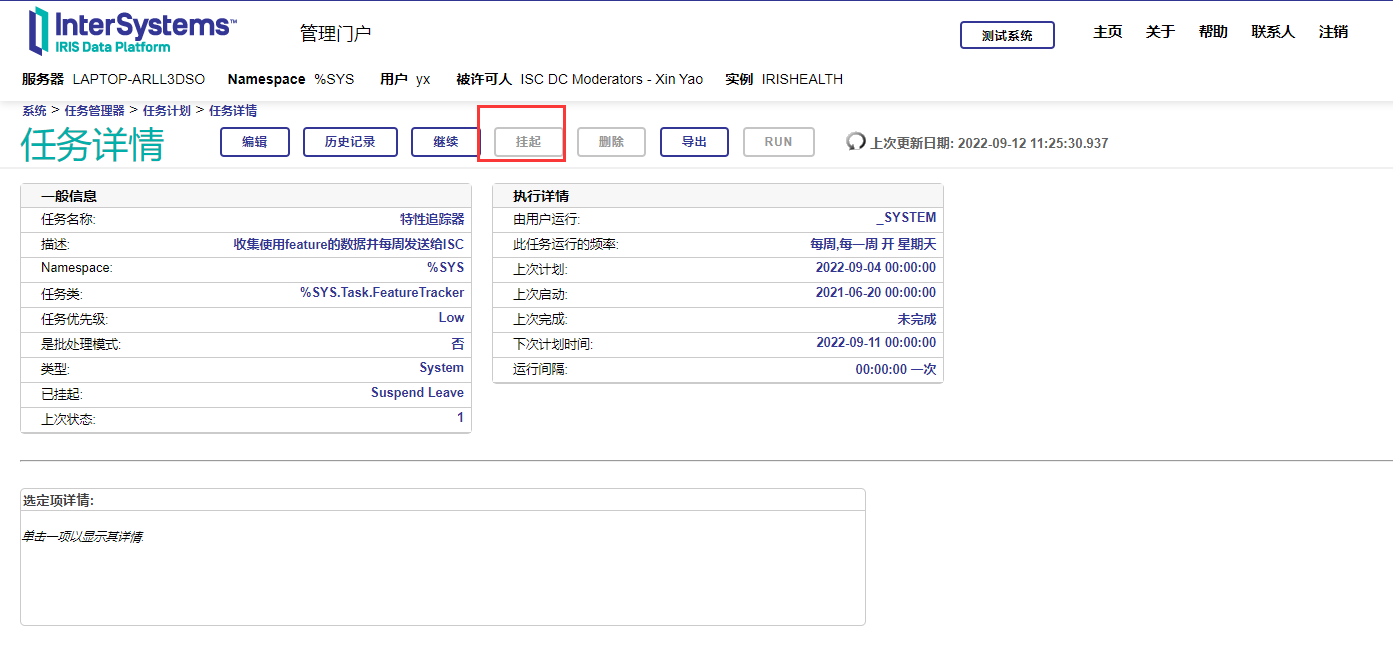This screenshot has height=654, width=1393.
Task: Click the run-as user _SYSTEM
Action: [906, 217]
